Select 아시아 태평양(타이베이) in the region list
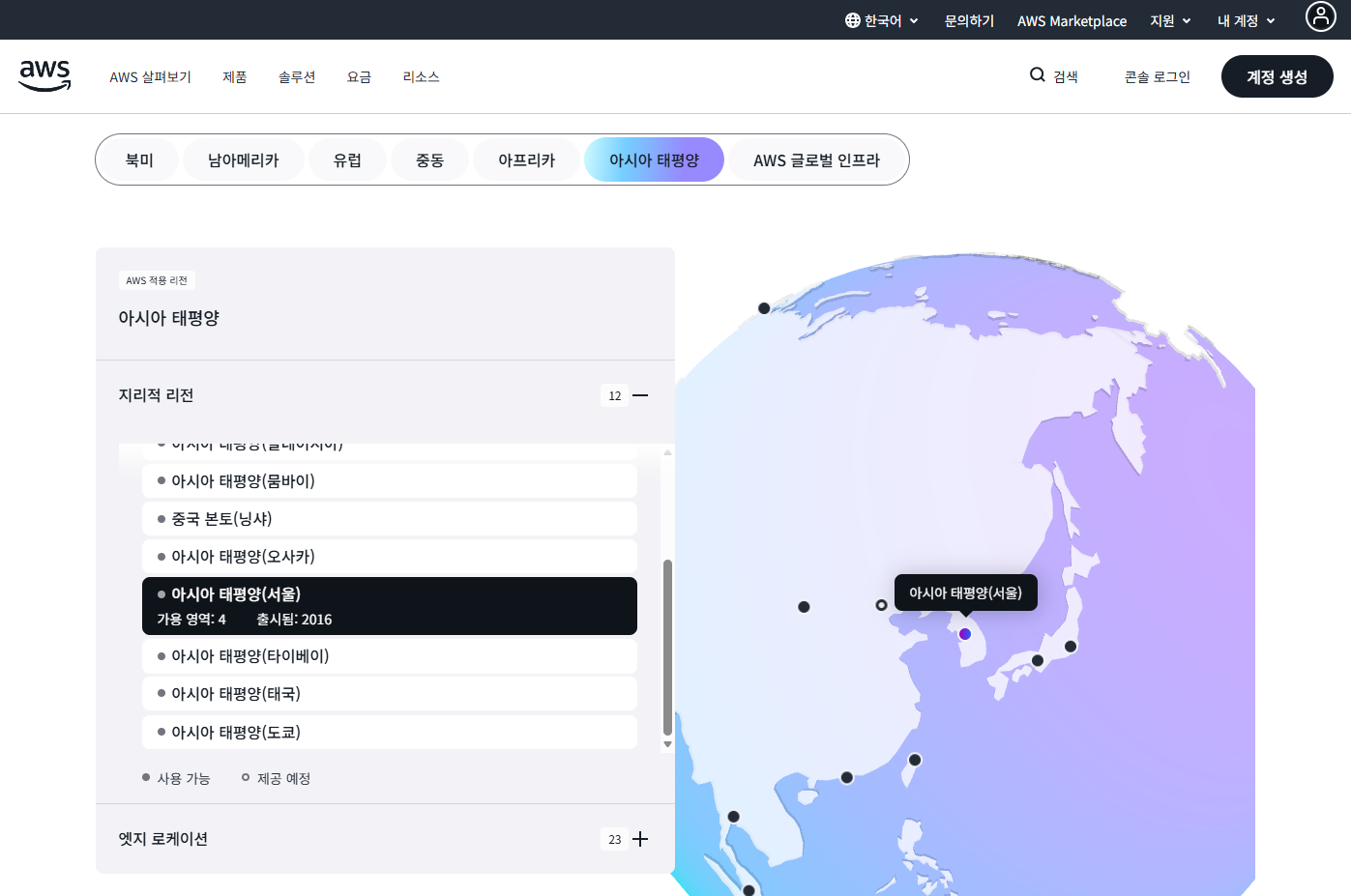The image size is (1351, 896). click(390, 655)
